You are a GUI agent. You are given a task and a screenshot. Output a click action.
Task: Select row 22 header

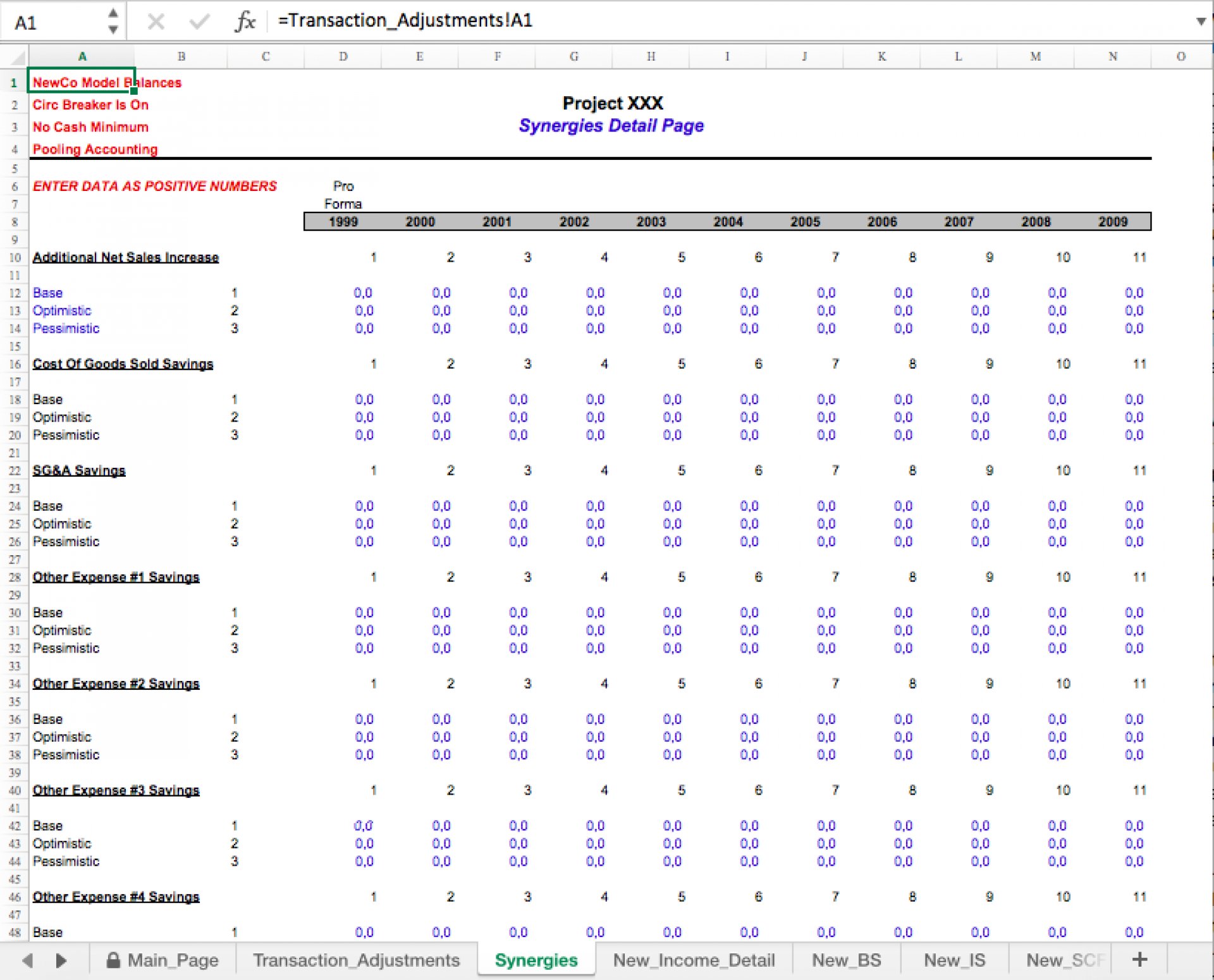[14, 471]
